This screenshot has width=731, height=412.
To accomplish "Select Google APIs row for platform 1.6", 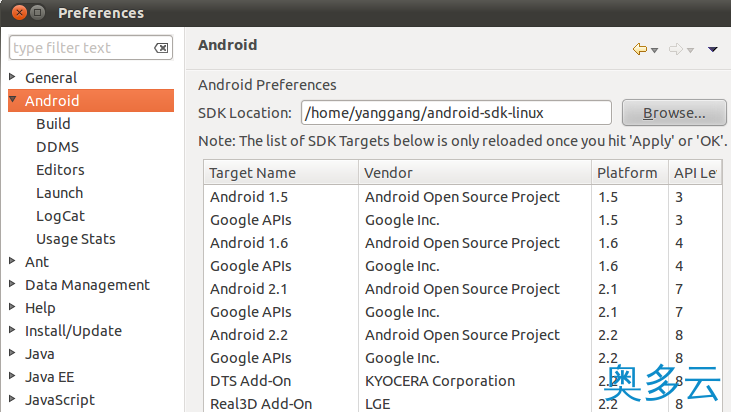I will (463, 266).
